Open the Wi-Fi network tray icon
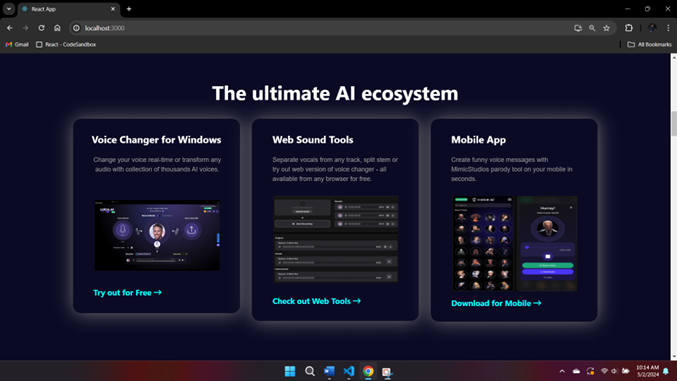The image size is (677, 381). pyautogui.click(x=604, y=371)
